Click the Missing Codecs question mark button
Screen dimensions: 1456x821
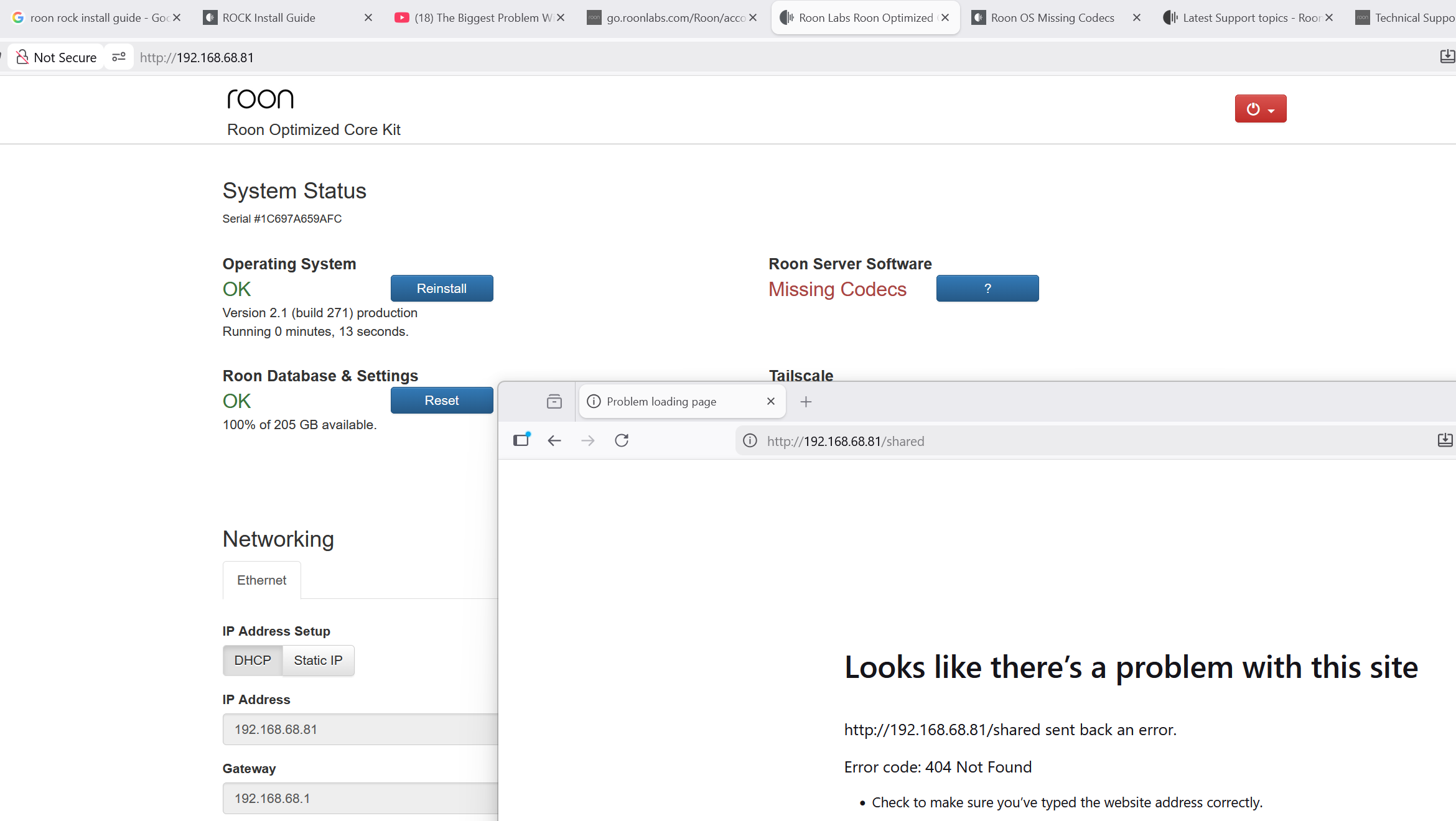pyautogui.click(x=987, y=289)
